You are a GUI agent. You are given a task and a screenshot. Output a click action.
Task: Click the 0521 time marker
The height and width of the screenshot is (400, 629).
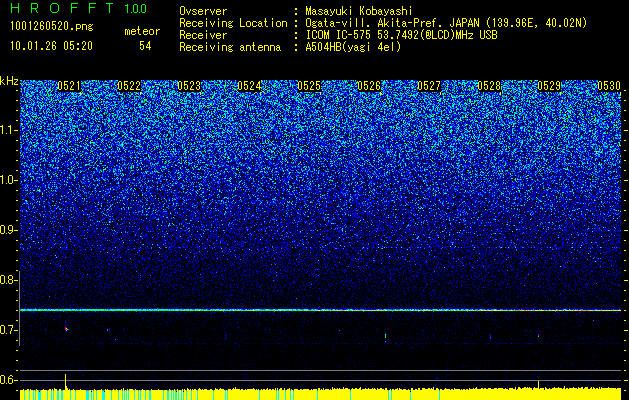tap(69, 86)
